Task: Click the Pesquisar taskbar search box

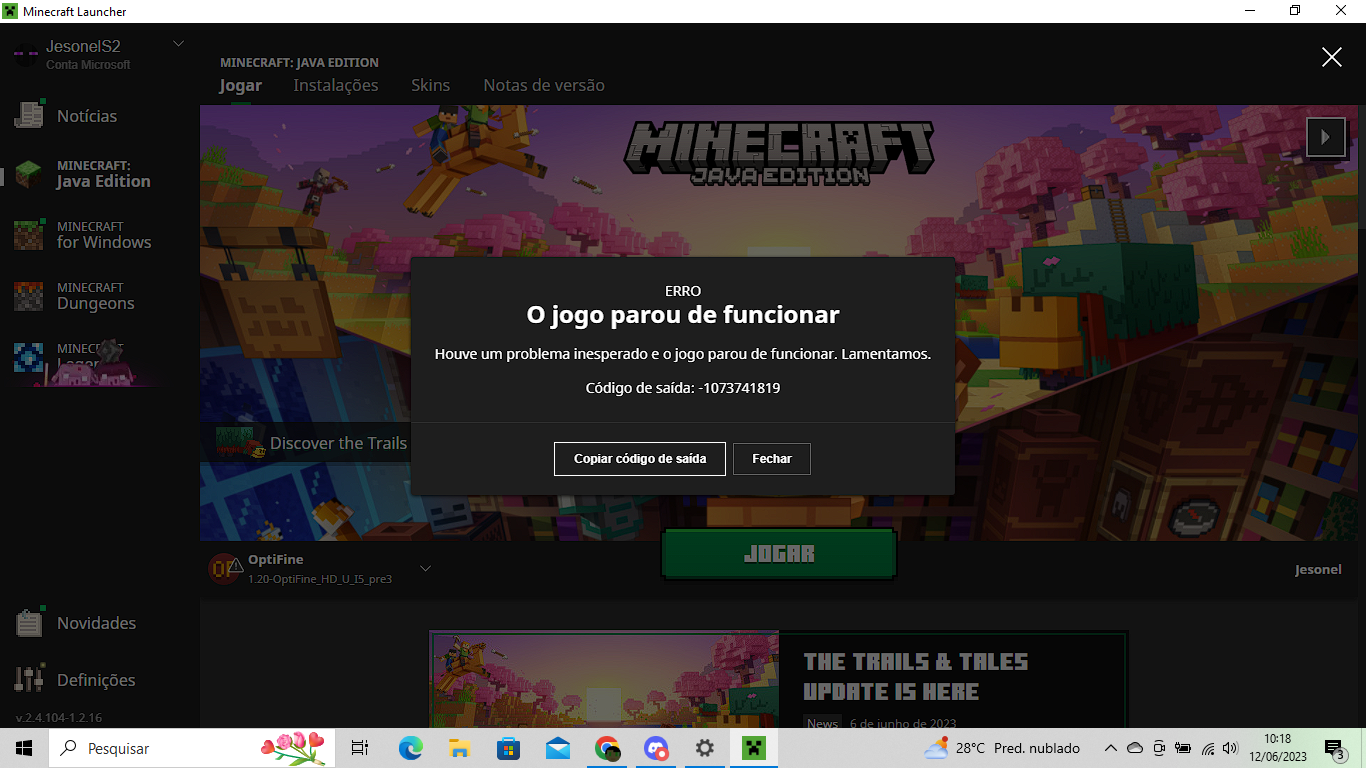Action: tap(190, 748)
